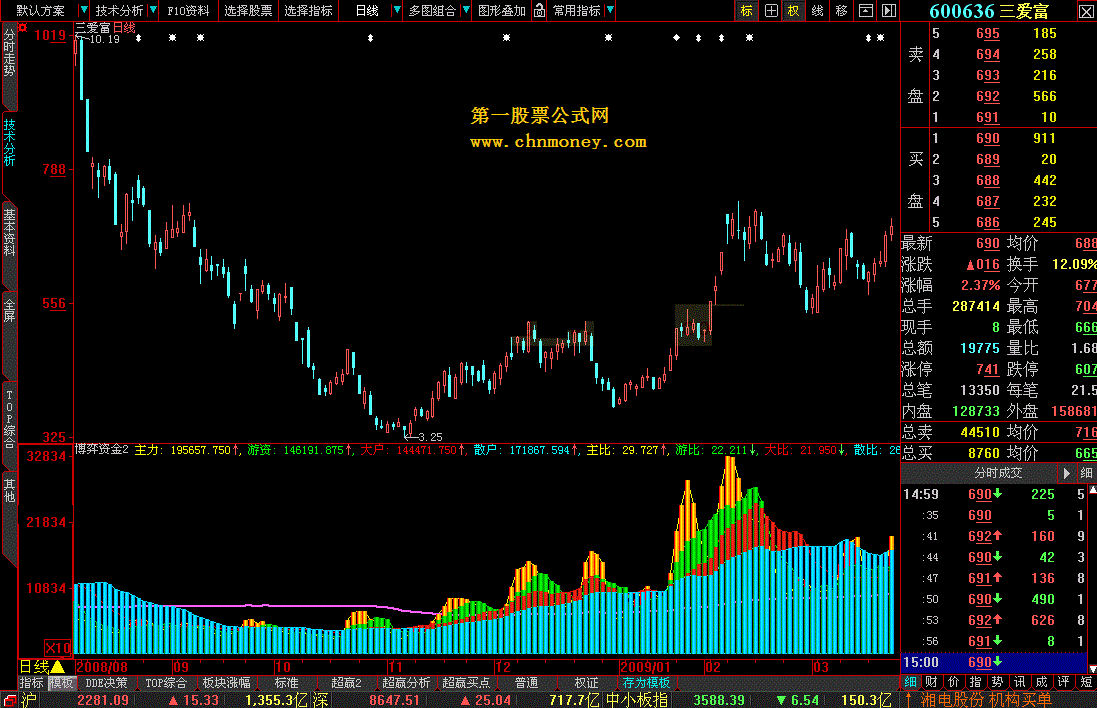Click the window layout icon in toolbar

click(866, 10)
